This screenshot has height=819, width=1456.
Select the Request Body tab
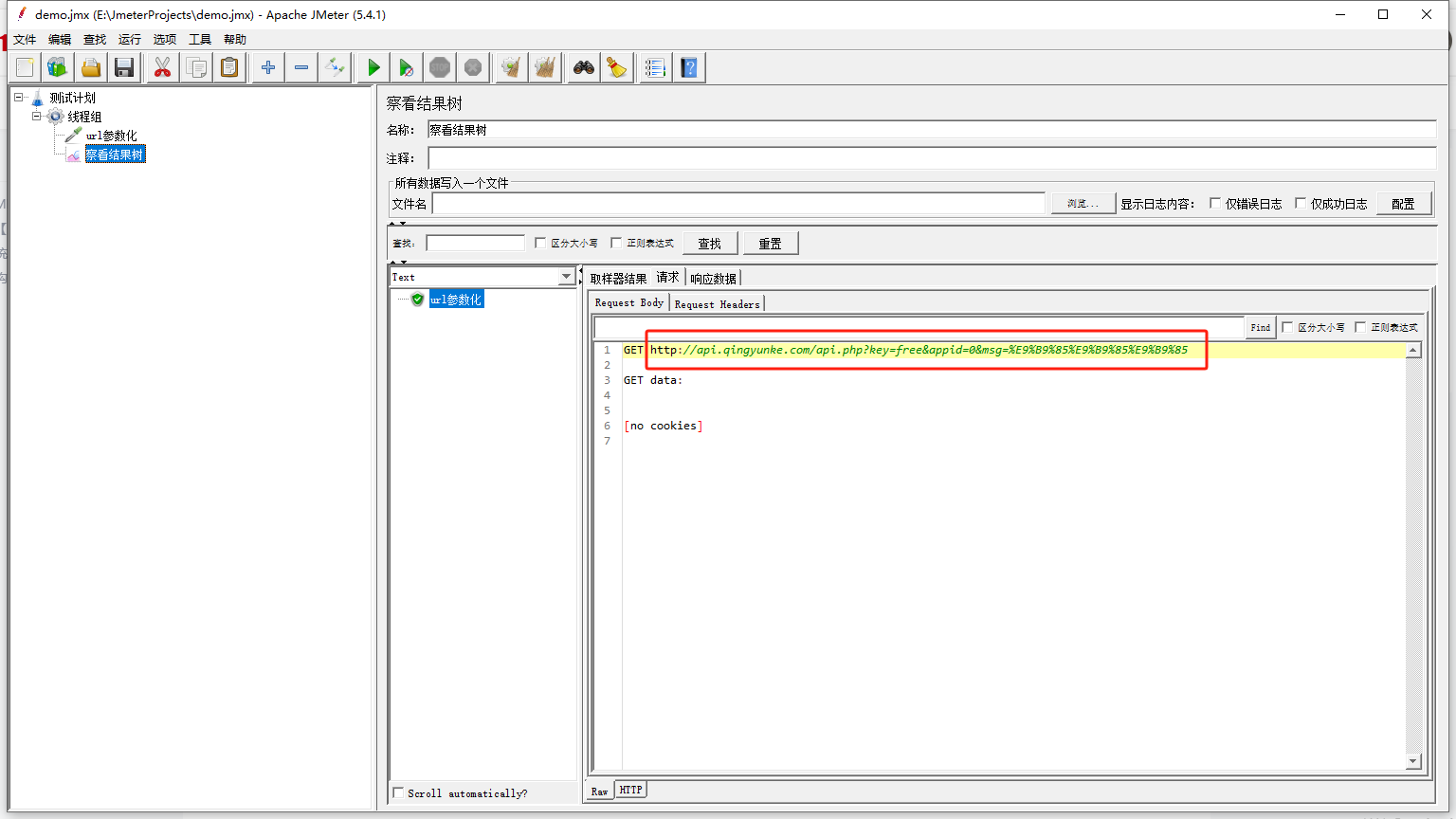pos(629,302)
